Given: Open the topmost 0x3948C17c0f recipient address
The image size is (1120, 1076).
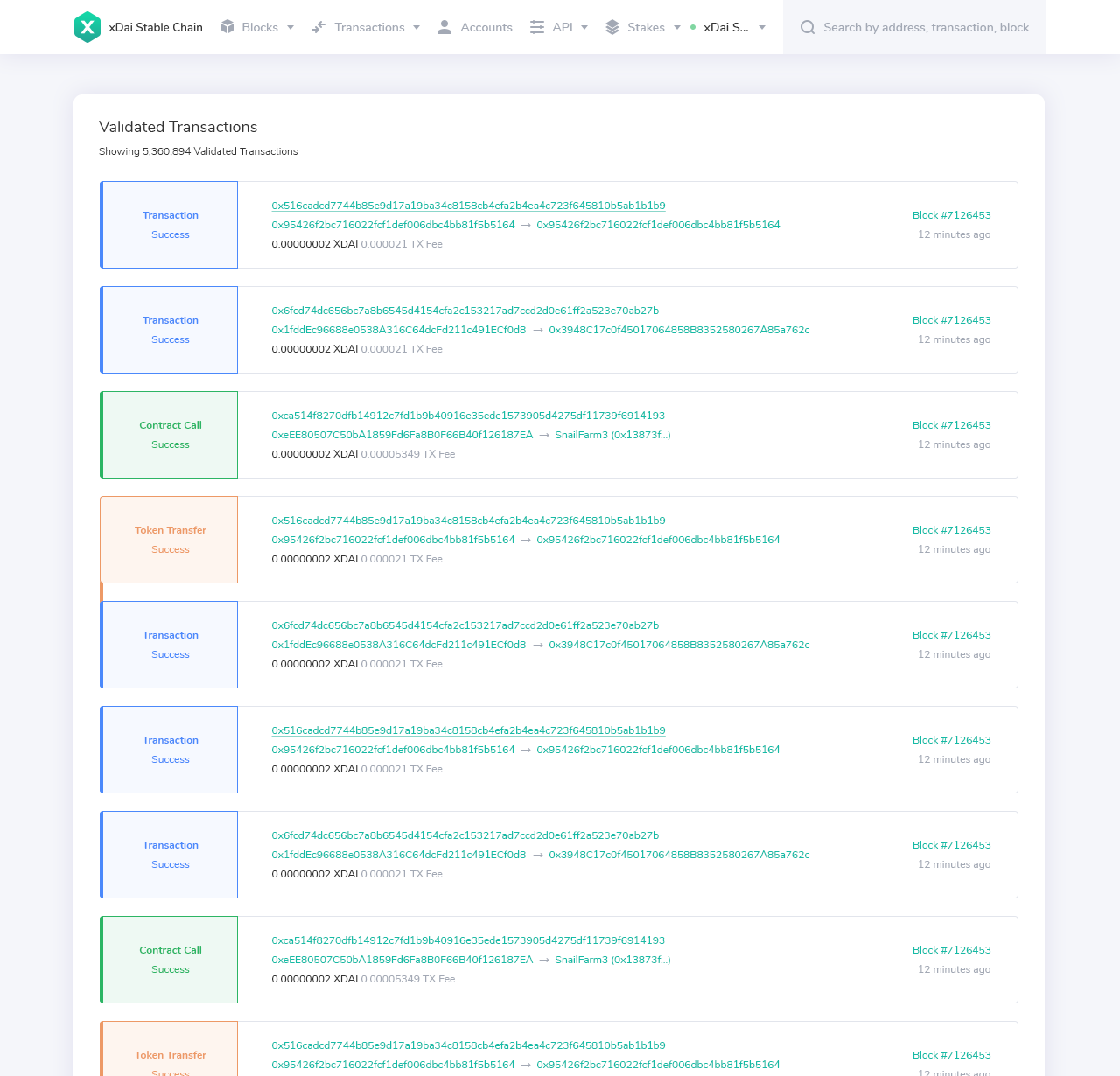Looking at the screenshot, I should tap(679, 330).
